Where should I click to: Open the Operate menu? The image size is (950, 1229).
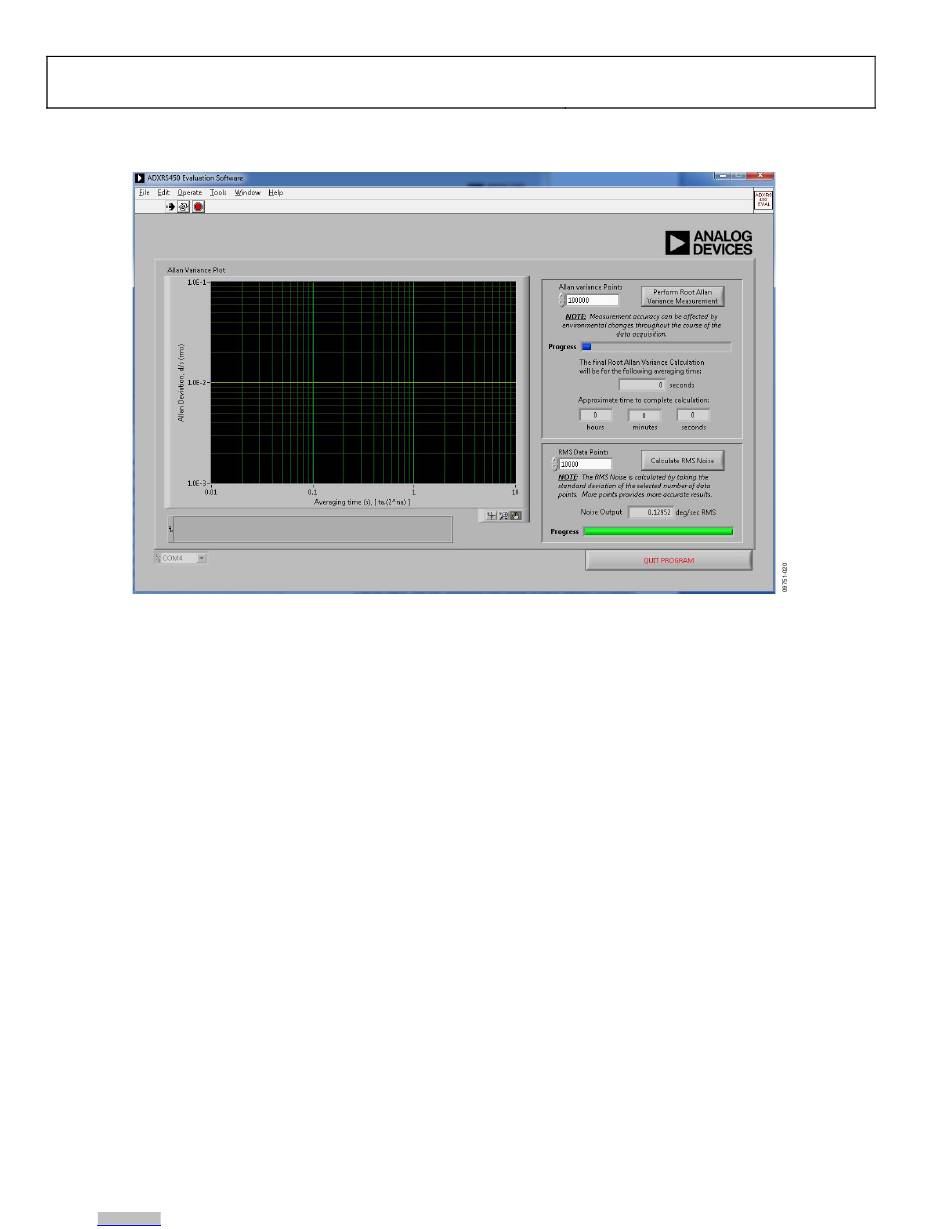[190, 192]
